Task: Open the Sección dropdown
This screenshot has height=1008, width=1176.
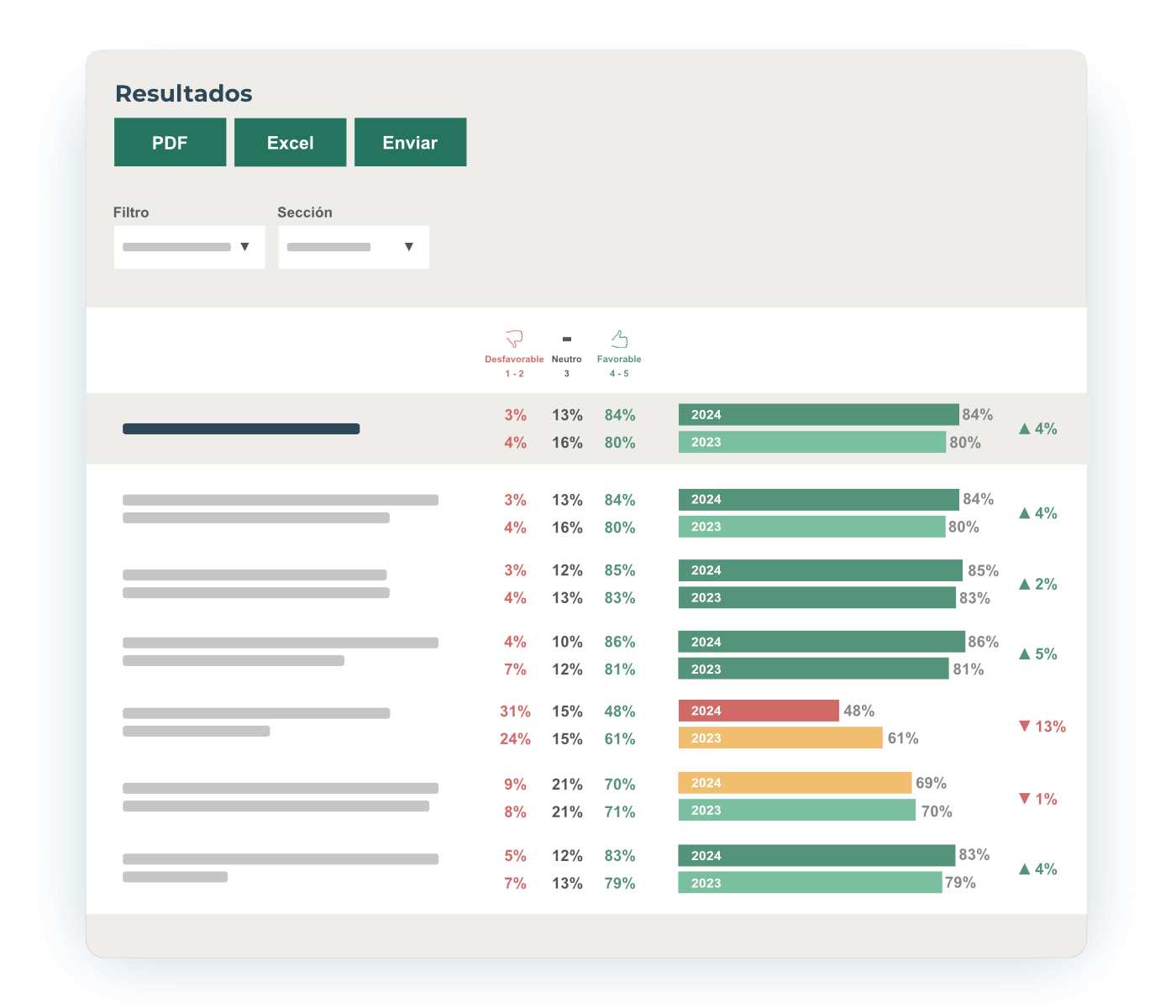Action: click(354, 247)
